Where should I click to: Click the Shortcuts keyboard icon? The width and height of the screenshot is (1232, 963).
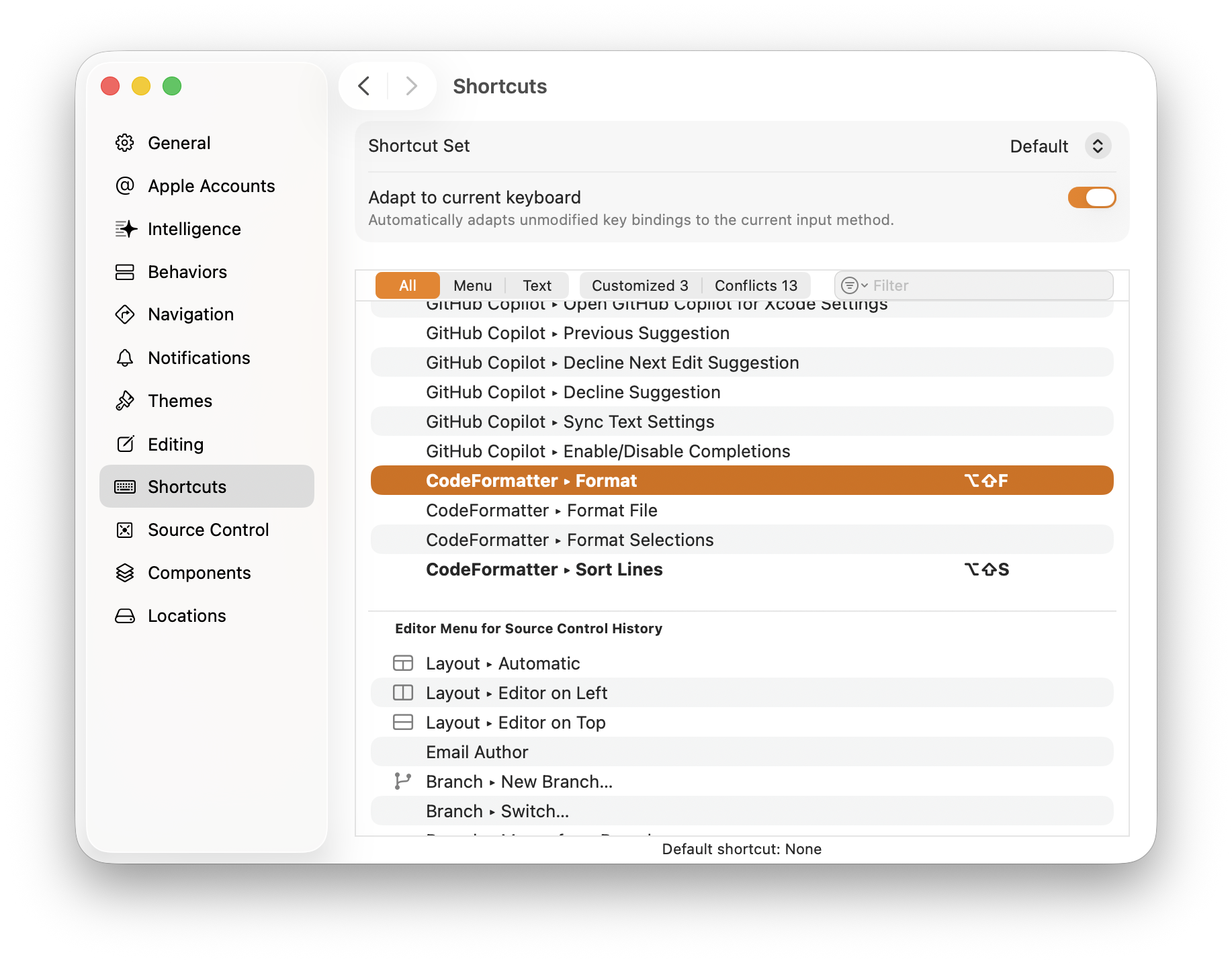click(x=125, y=487)
